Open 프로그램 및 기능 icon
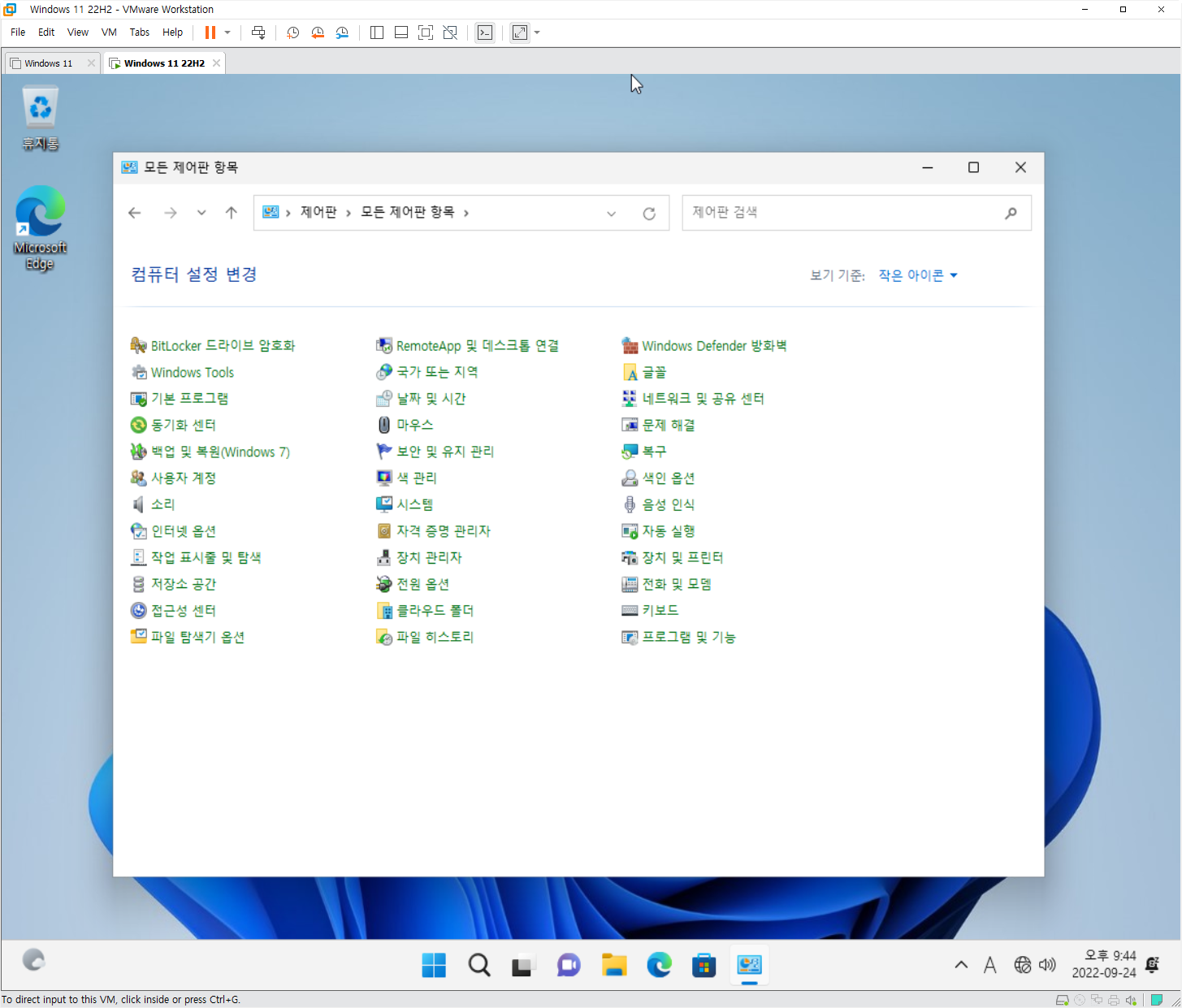Image resolution: width=1182 pixels, height=1008 pixels. click(x=630, y=638)
